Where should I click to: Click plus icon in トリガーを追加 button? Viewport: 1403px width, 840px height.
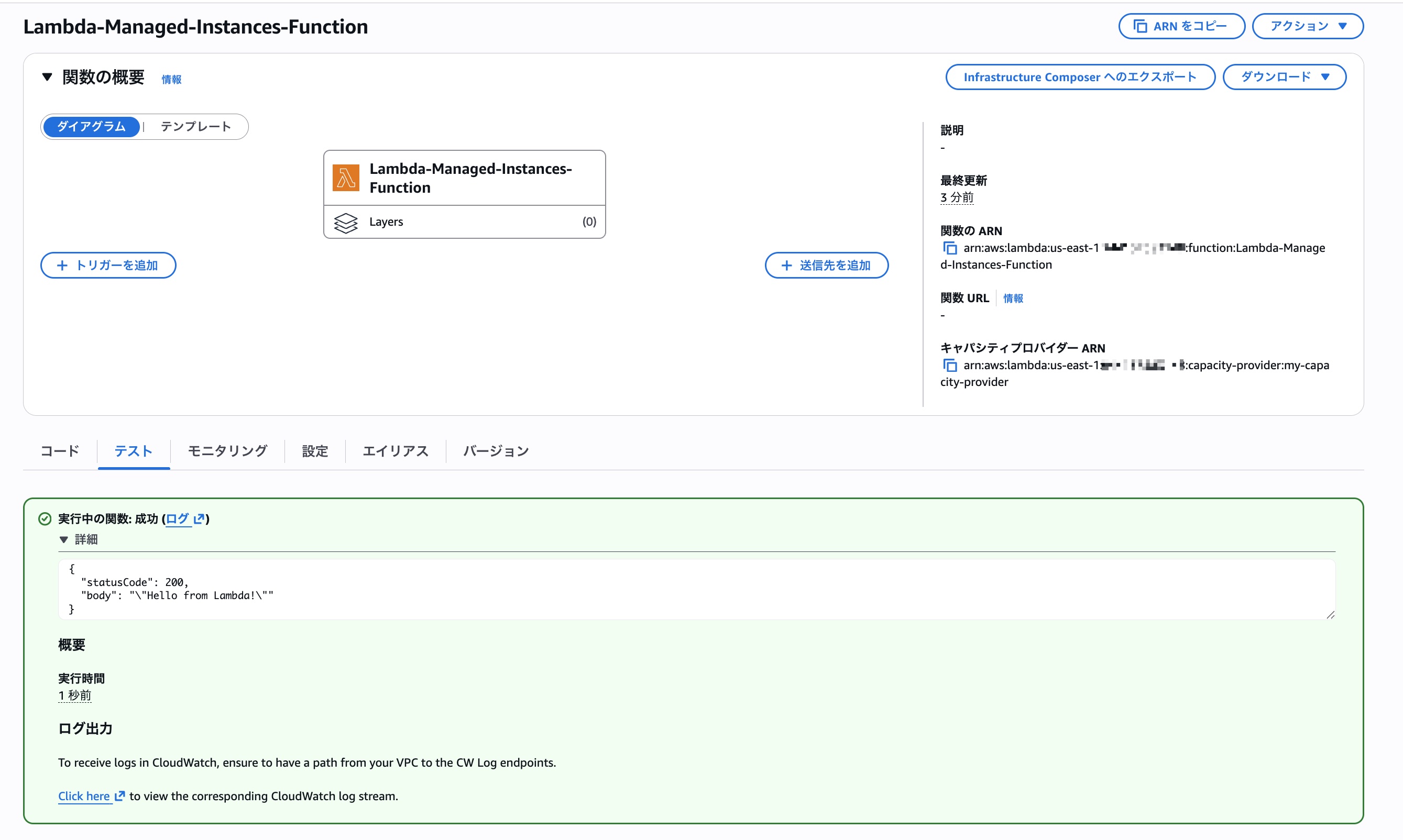pyautogui.click(x=62, y=266)
